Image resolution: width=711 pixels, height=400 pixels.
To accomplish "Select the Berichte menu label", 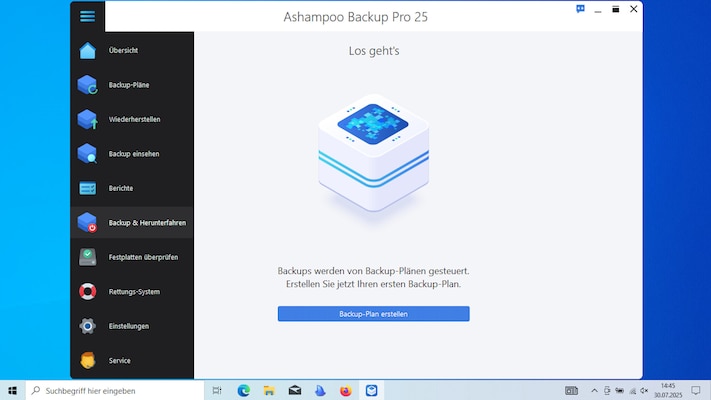I will click(x=121, y=188).
